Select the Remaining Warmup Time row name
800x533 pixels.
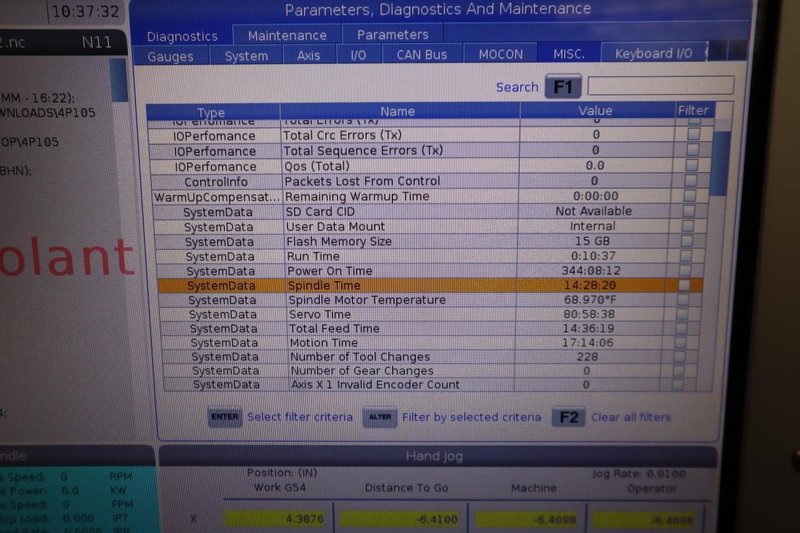(357, 196)
